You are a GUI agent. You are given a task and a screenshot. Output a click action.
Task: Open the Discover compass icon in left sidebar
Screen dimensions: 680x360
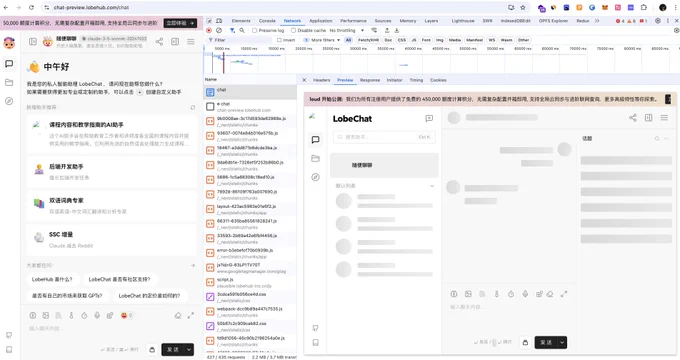coord(9,101)
